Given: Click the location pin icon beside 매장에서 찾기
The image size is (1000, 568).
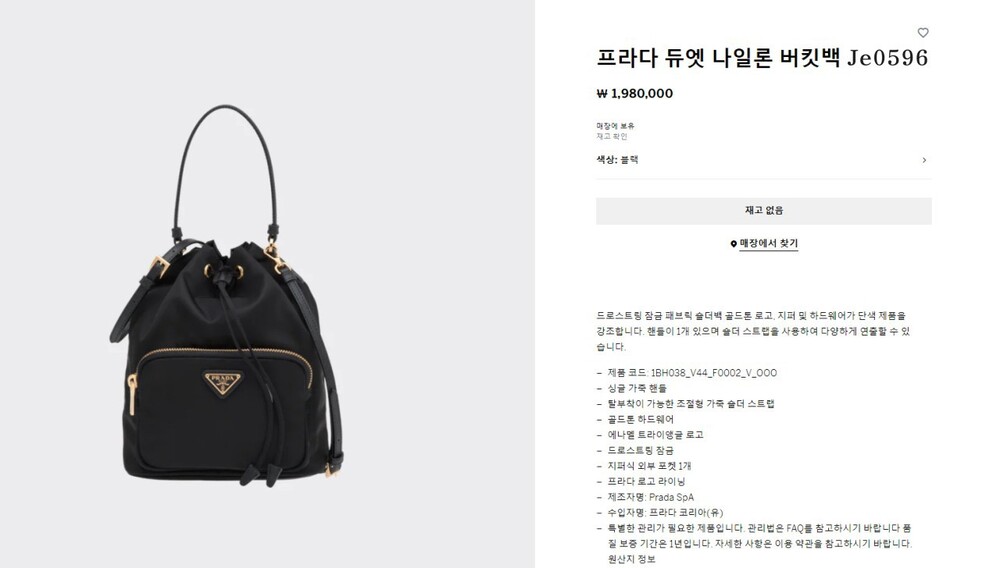Looking at the screenshot, I should (x=733, y=244).
